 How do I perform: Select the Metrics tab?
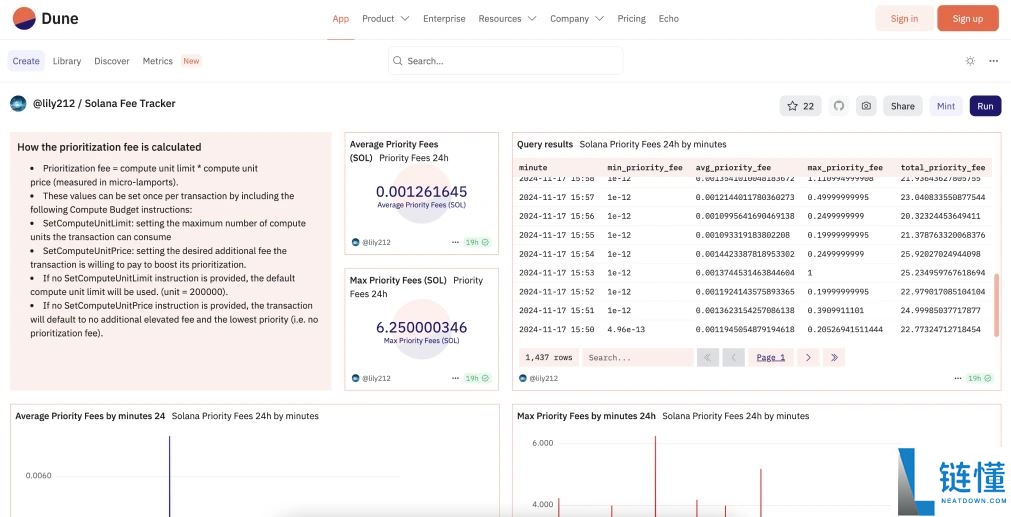tap(157, 61)
